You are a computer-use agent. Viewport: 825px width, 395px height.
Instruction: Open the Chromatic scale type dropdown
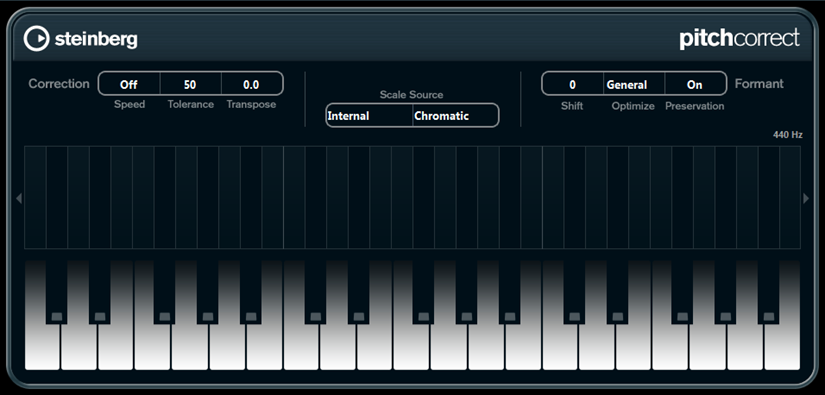[456, 116]
